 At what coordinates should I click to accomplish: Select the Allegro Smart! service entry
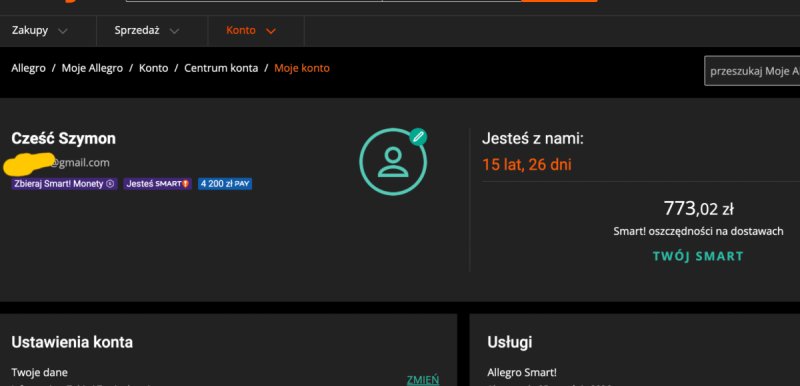click(x=521, y=373)
